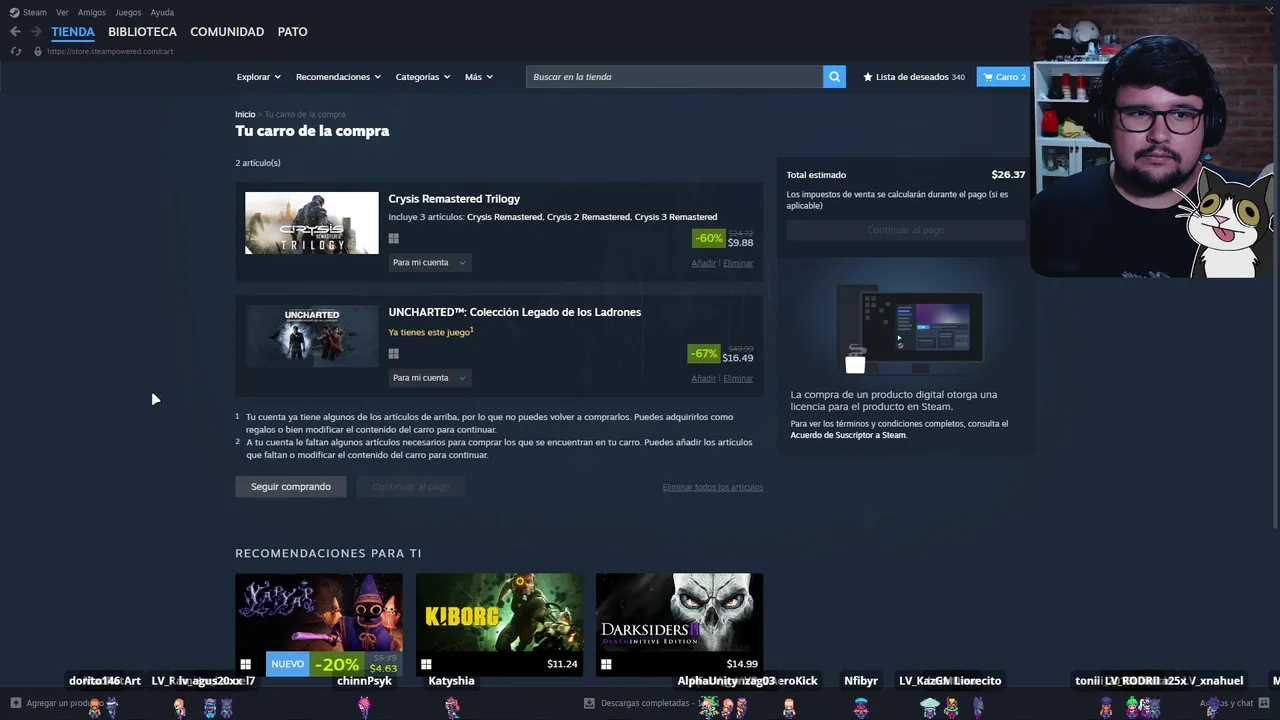Open the Carro 2 button
Viewport: 1280px width, 720px height.
pos(1003,77)
